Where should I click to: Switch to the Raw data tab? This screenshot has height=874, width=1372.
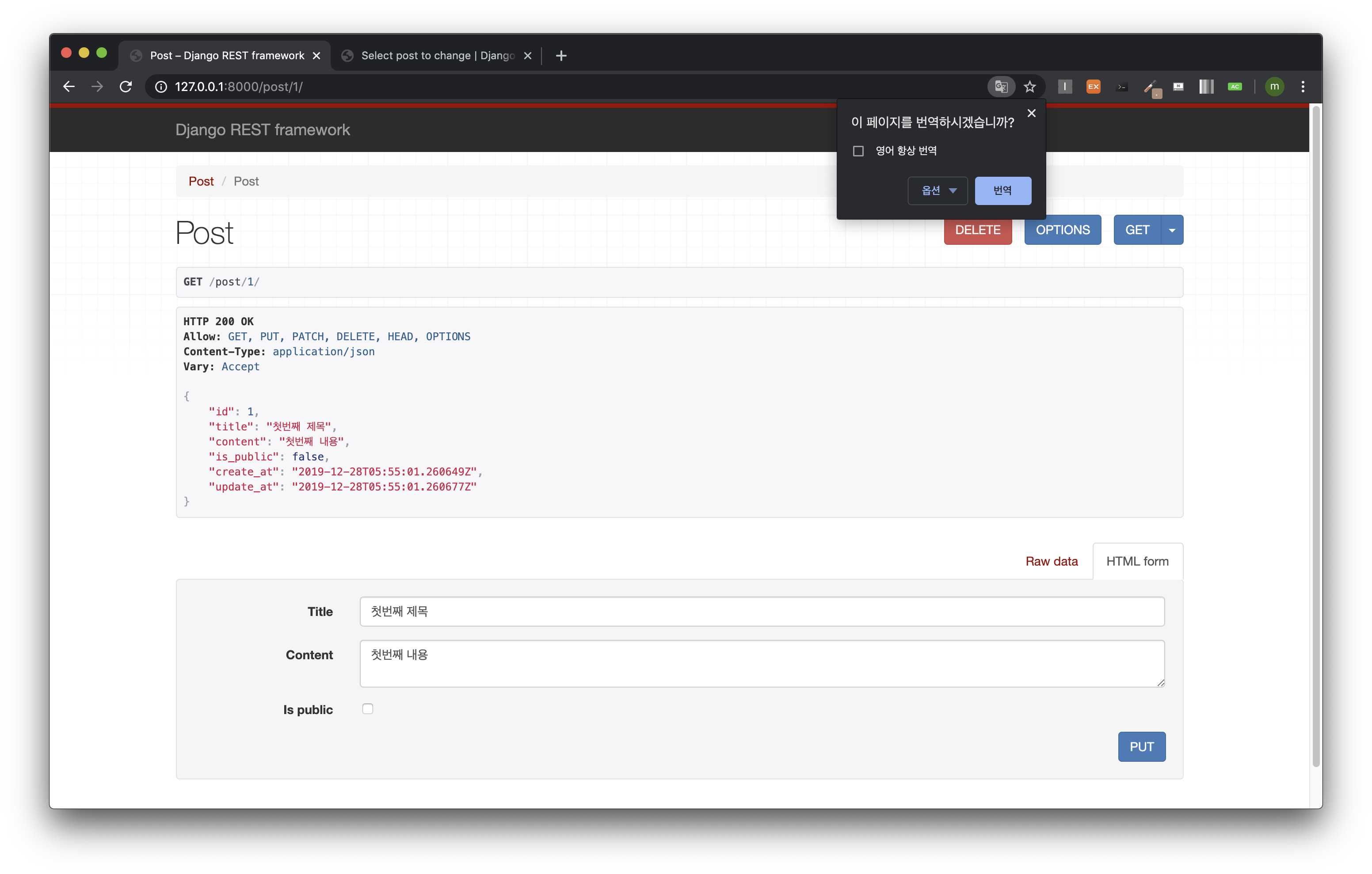1051,561
